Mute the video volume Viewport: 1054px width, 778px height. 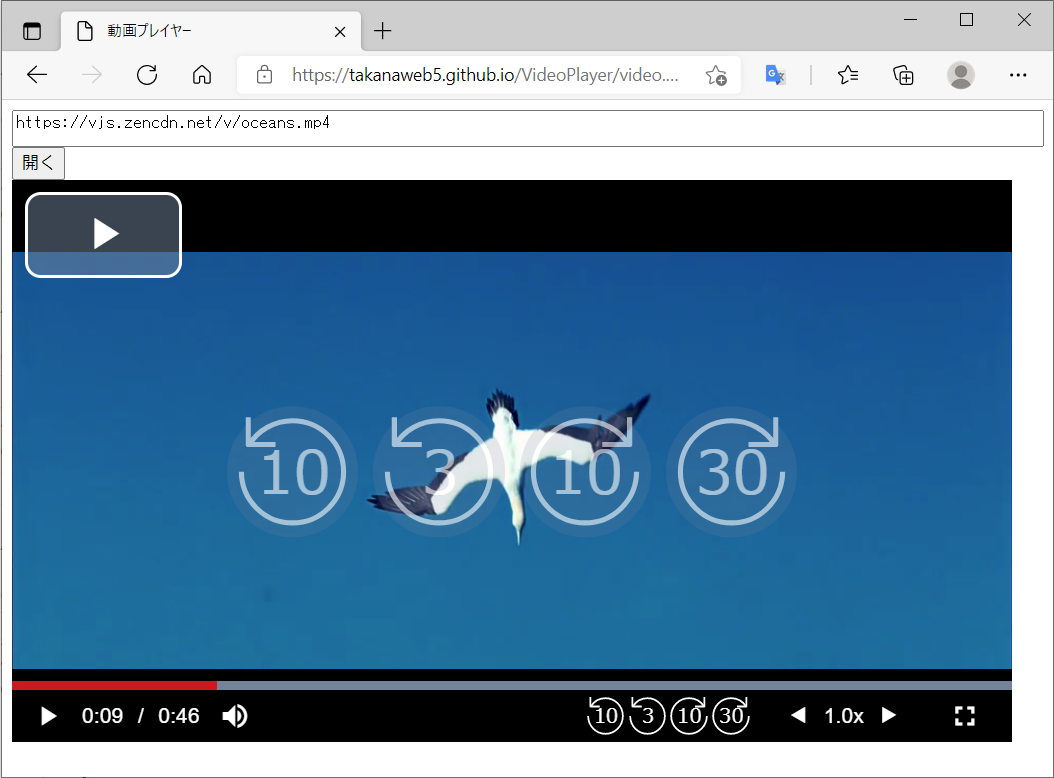point(234,715)
